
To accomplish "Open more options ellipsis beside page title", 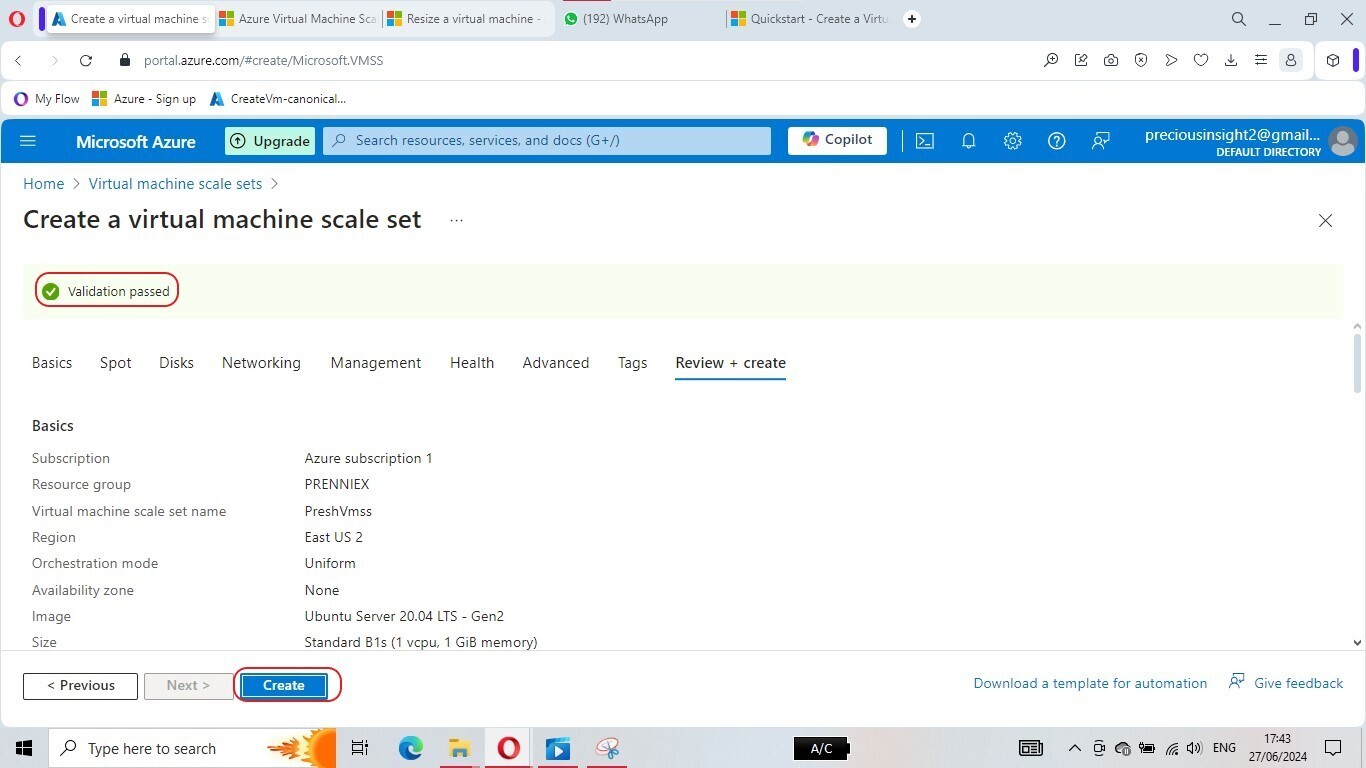I will (456, 220).
